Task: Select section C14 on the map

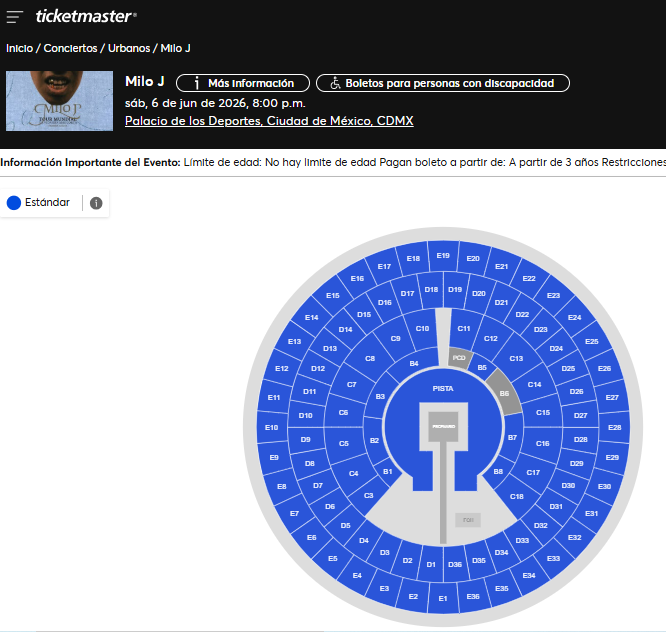Action: tap(534, 384)
